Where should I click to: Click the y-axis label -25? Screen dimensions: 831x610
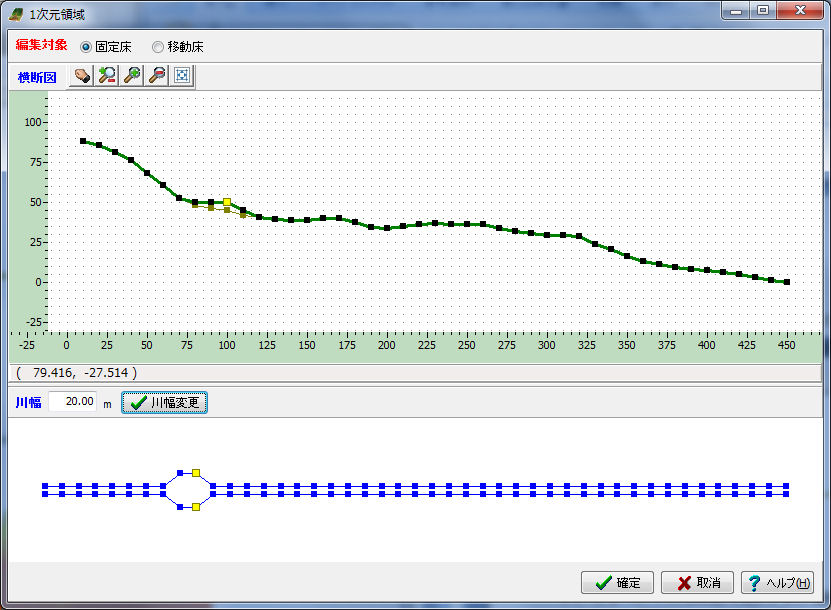click(33, 322)
